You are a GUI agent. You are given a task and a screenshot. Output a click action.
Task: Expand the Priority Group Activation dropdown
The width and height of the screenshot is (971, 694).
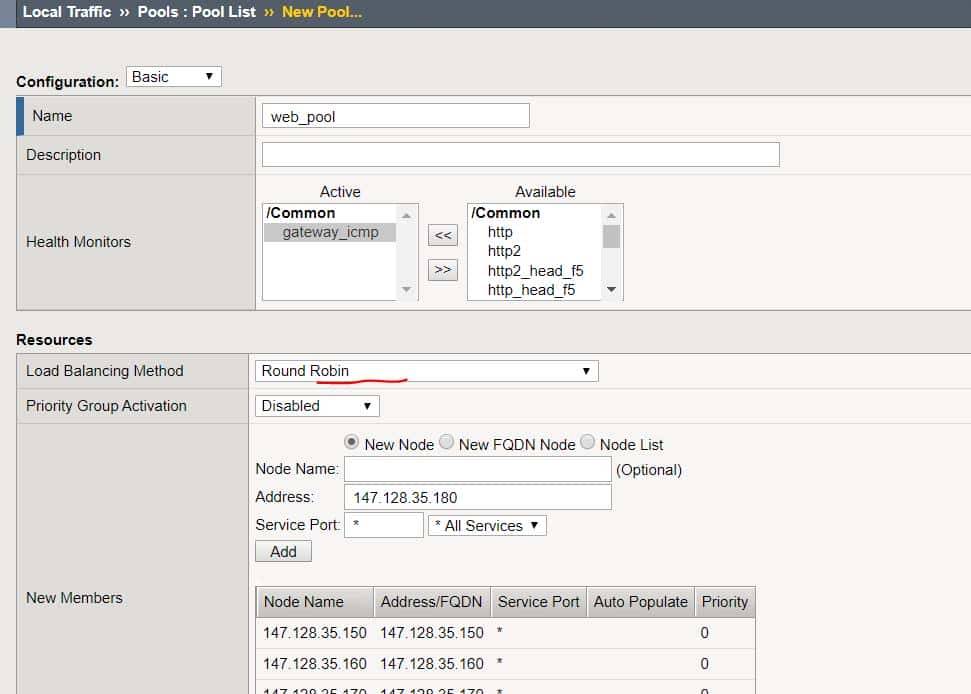[x=317, y=406]
